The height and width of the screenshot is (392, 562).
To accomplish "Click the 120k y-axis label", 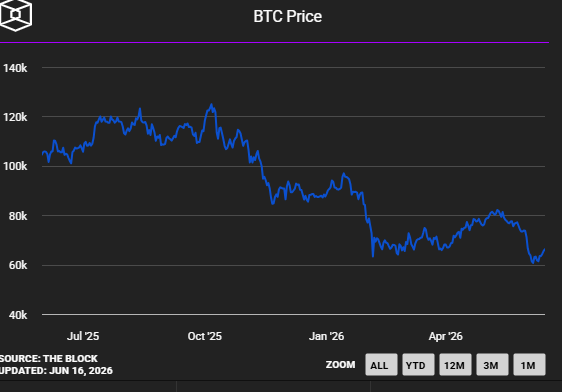I will pyautogui.click(x=15, y=117).
